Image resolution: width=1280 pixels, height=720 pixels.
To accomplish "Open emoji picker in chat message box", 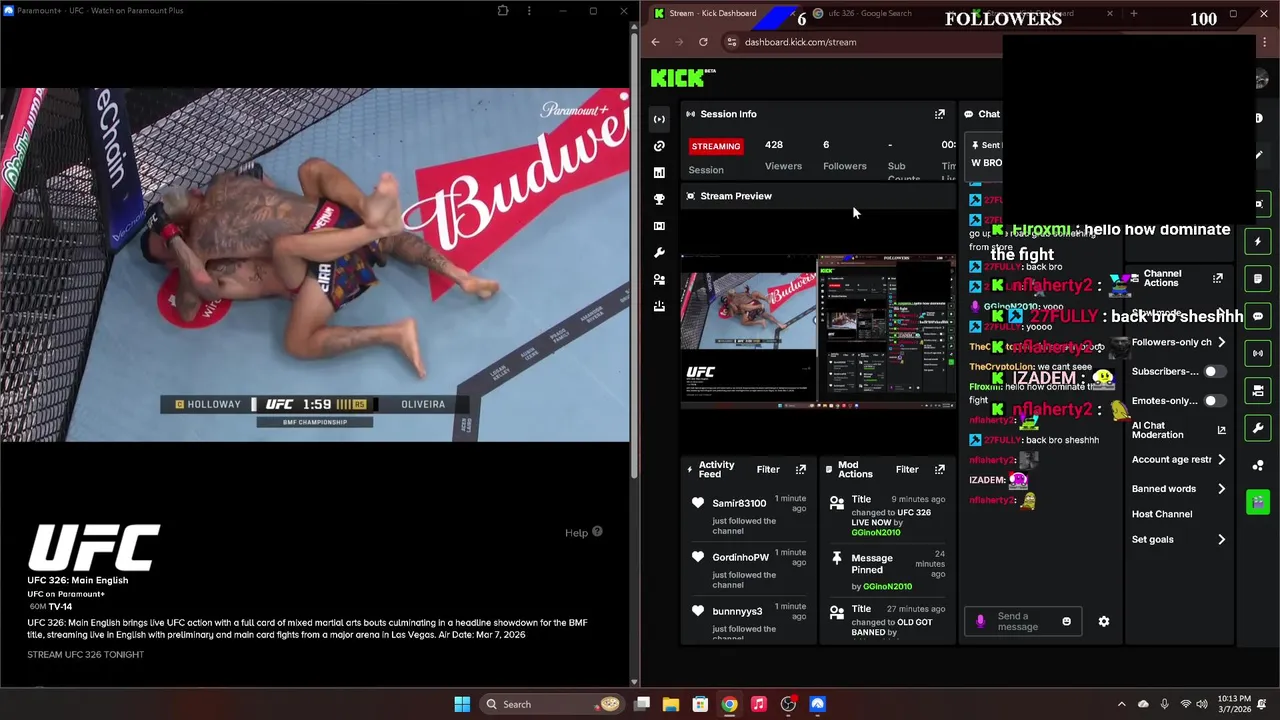I will pyautogui.click(x=1066, y=621).
